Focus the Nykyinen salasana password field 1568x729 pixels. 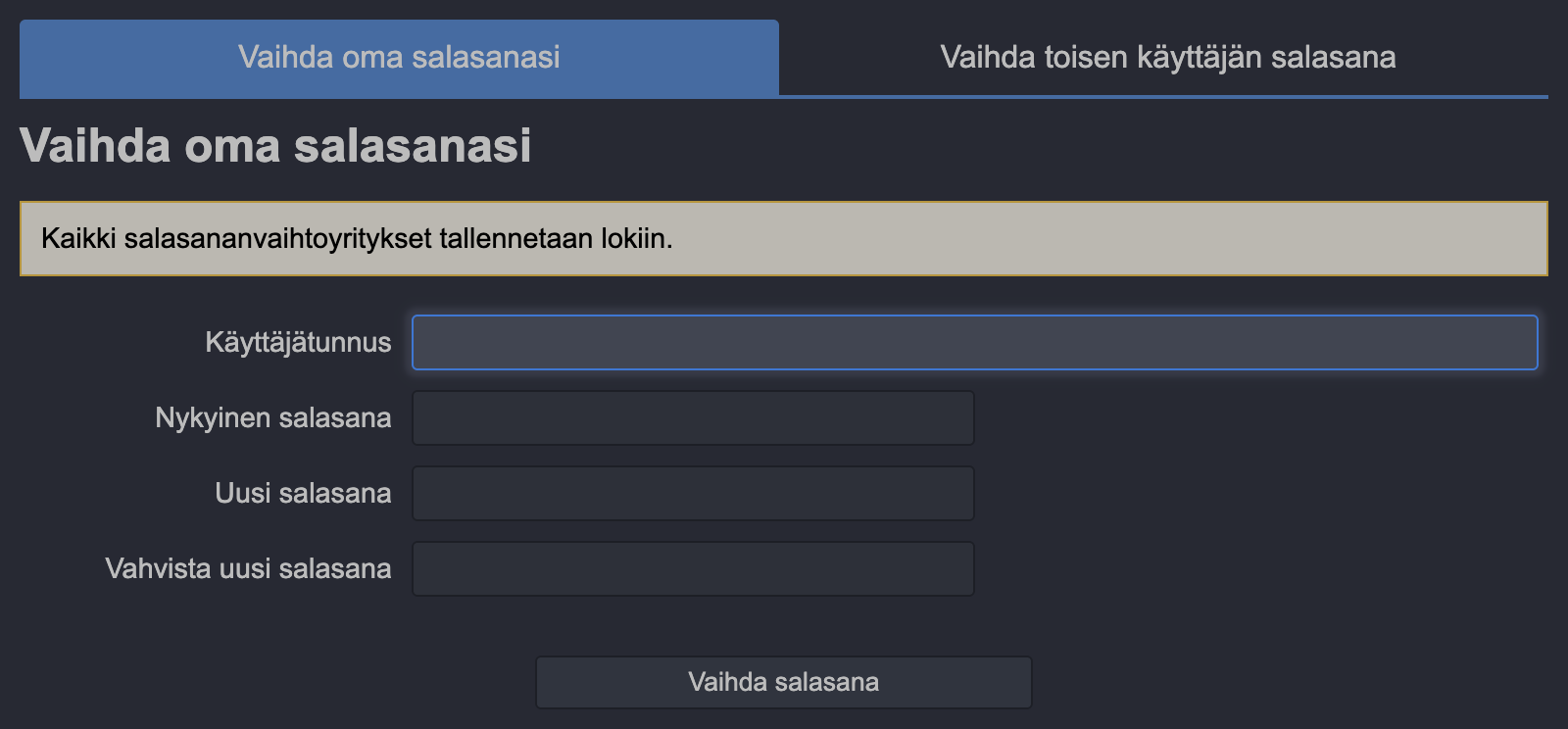pyautogui.click(x=693, y=418)
